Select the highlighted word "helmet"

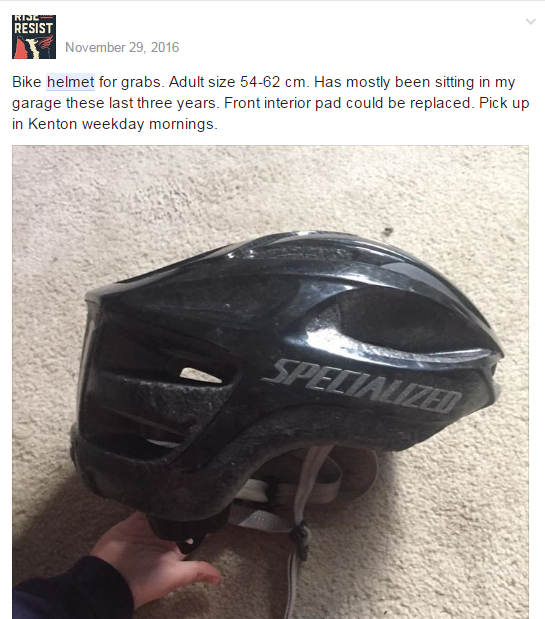pyautogui.click(x=70, y=82)
